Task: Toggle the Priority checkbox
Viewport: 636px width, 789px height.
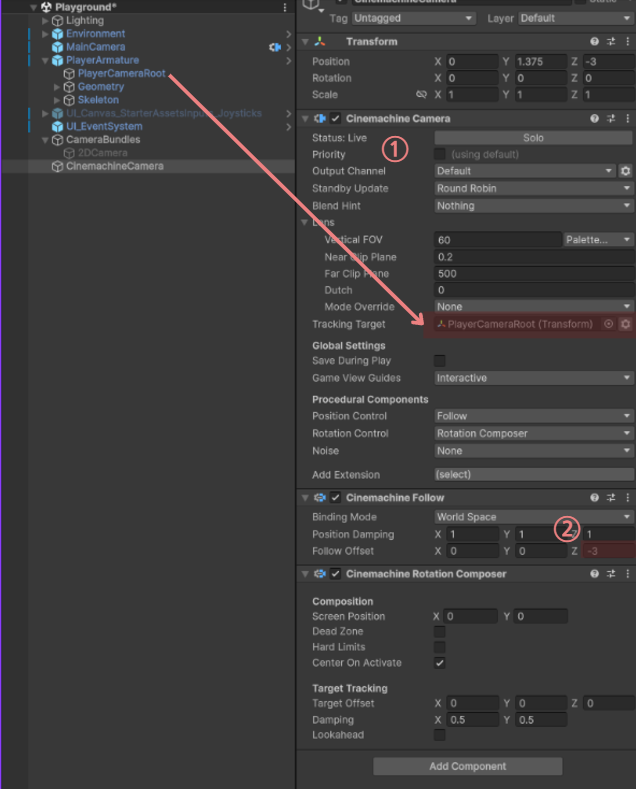Action: (x=440, y=154)
